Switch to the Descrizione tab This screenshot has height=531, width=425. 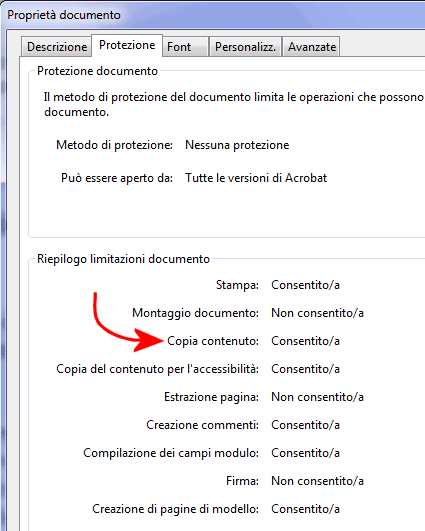coord(57,47)
